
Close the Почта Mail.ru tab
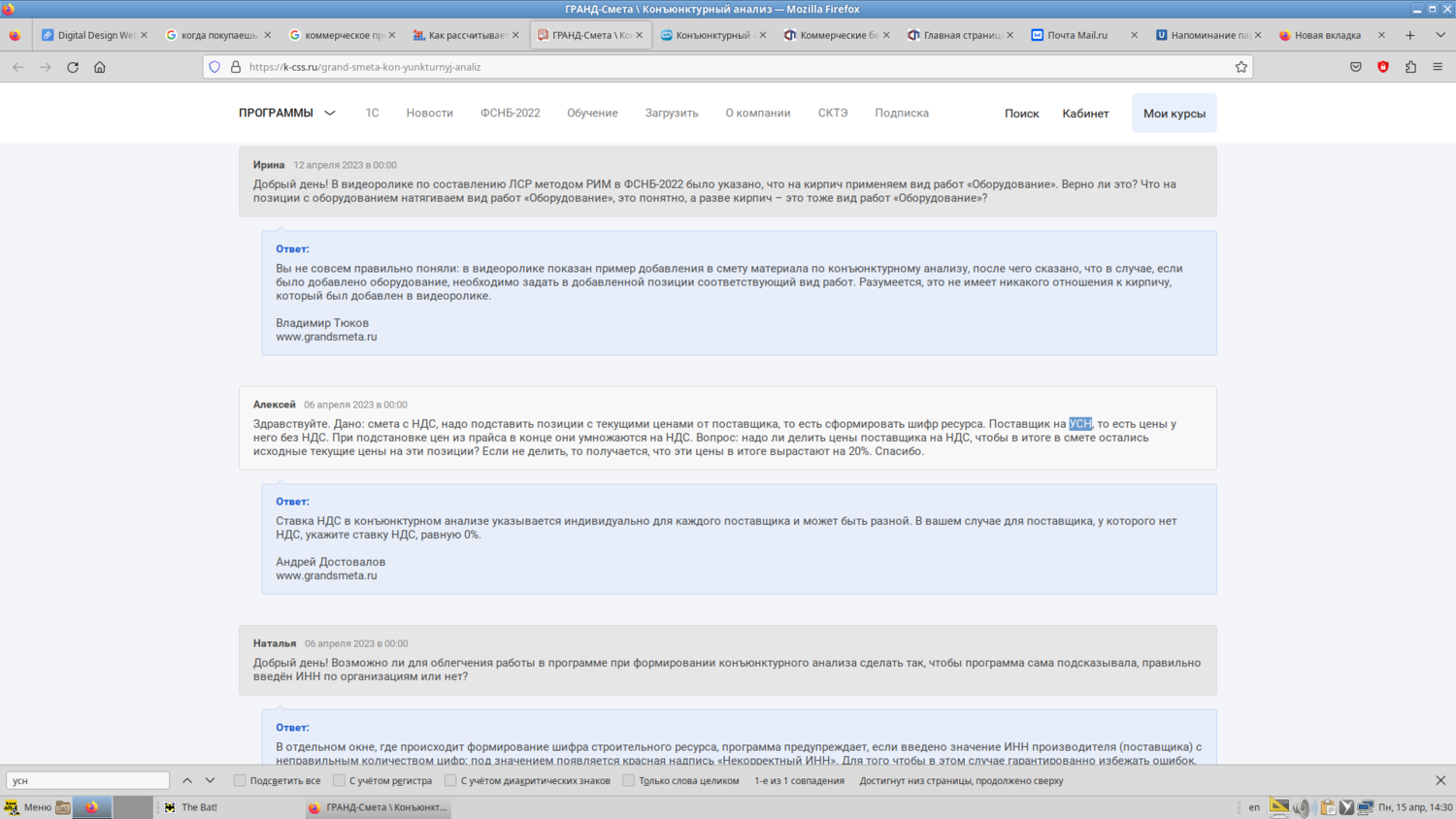tap(1134, 35)
